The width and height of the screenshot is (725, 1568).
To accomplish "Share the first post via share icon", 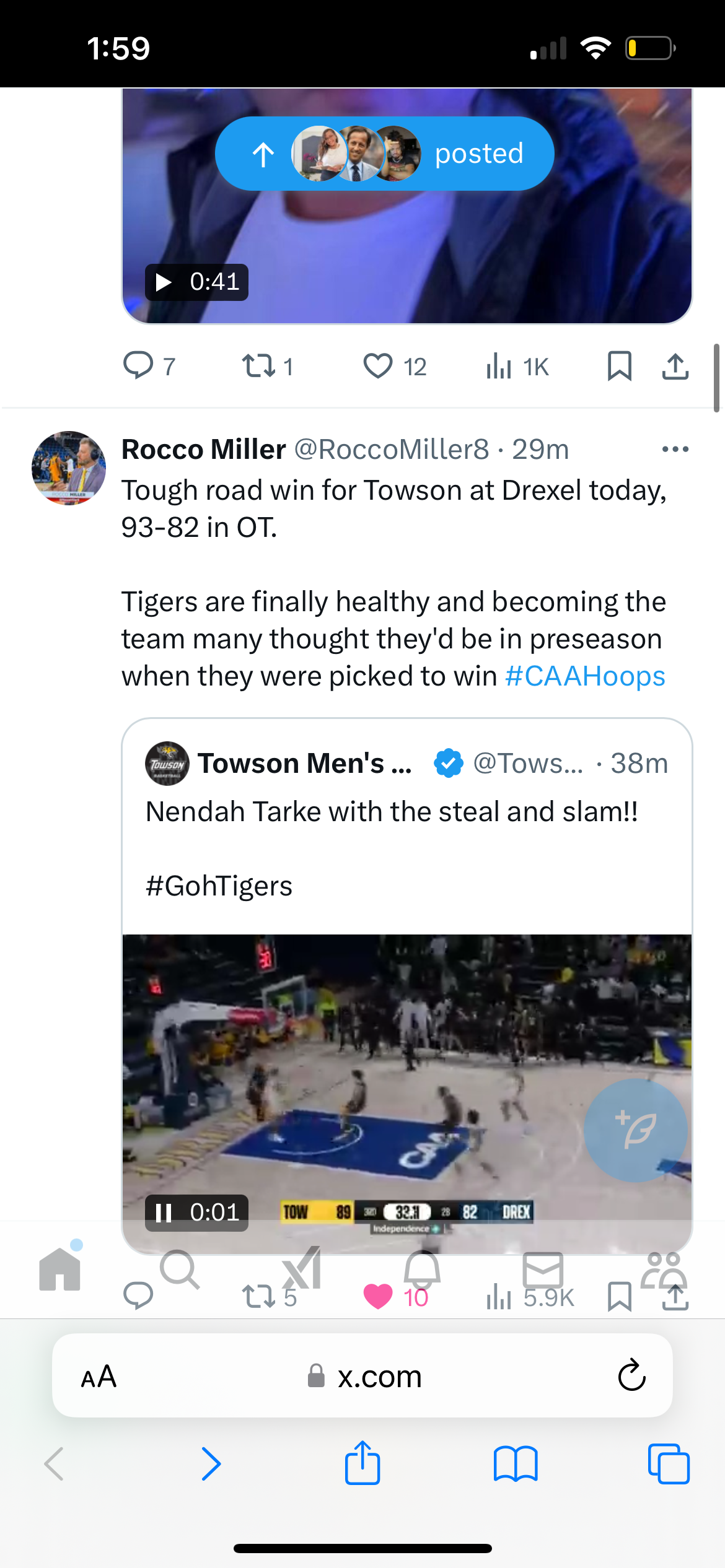I will pyautogui.click(x=675, y=365).
